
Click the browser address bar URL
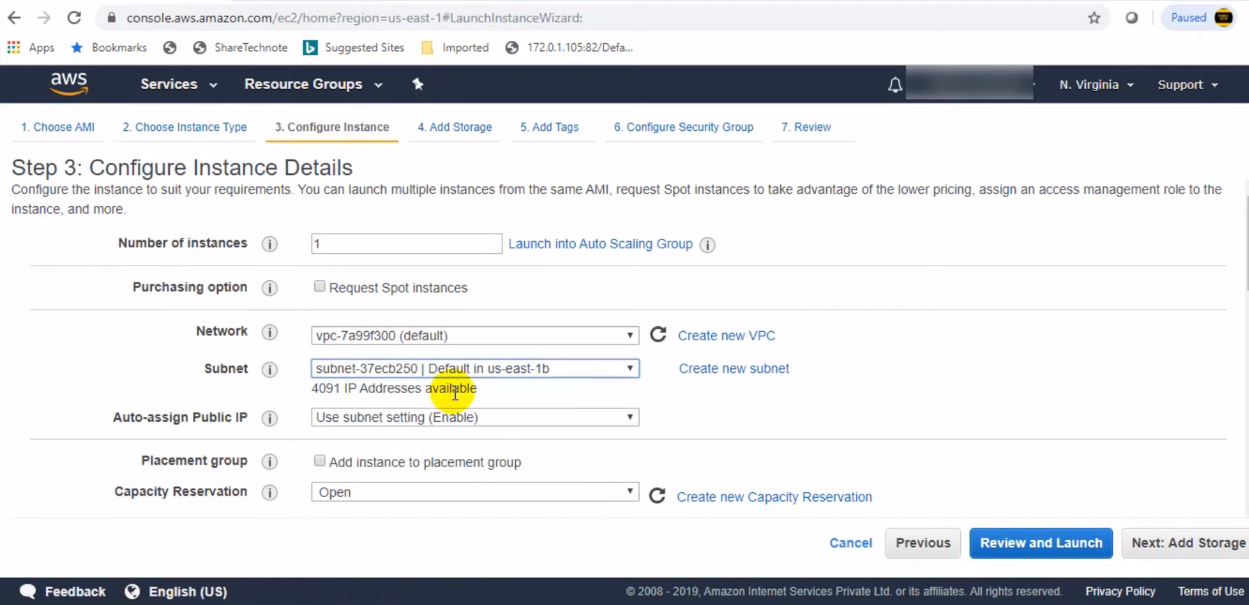tap(354, 18)
